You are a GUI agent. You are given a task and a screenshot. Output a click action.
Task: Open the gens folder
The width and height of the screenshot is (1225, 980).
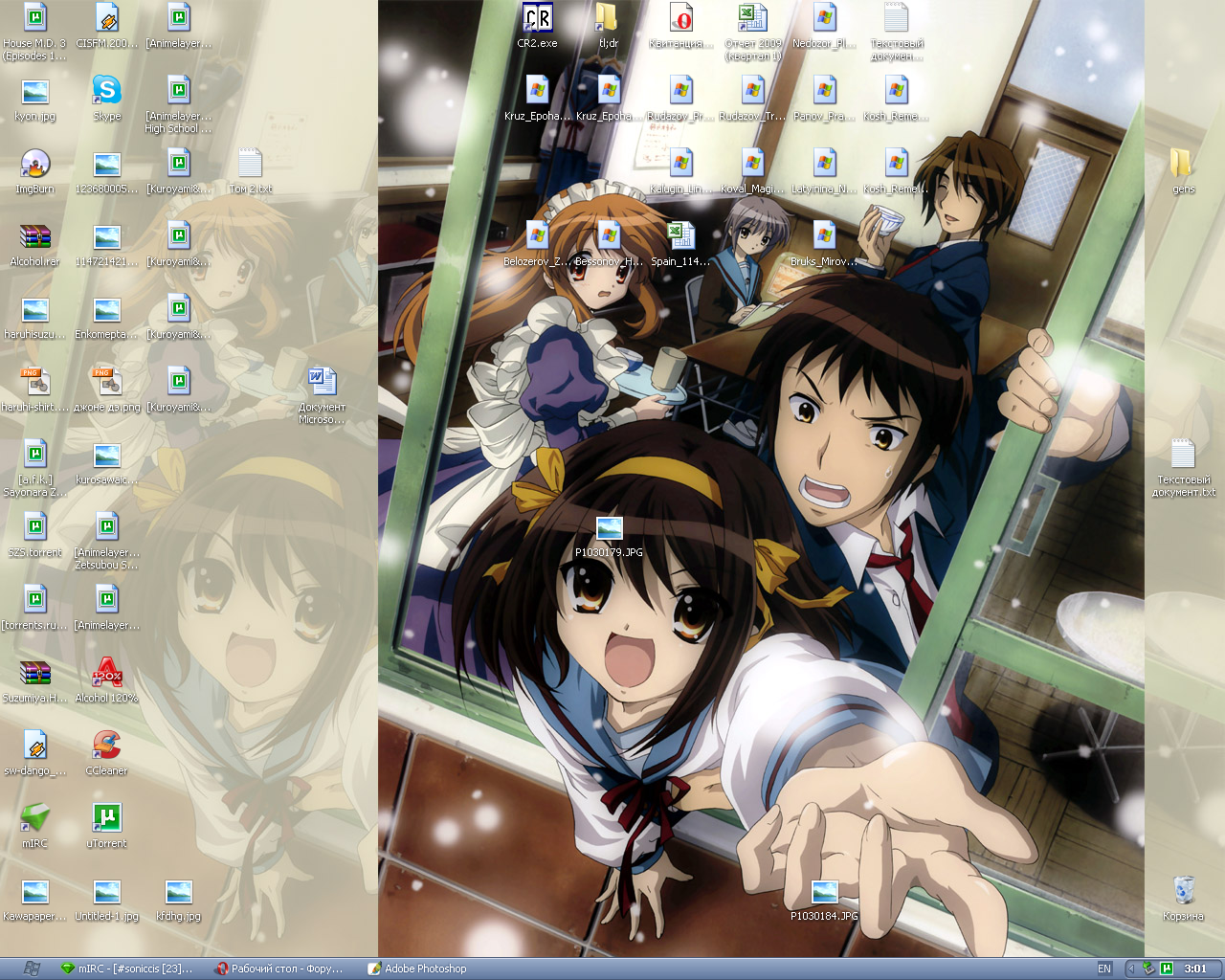point(1183,171)
